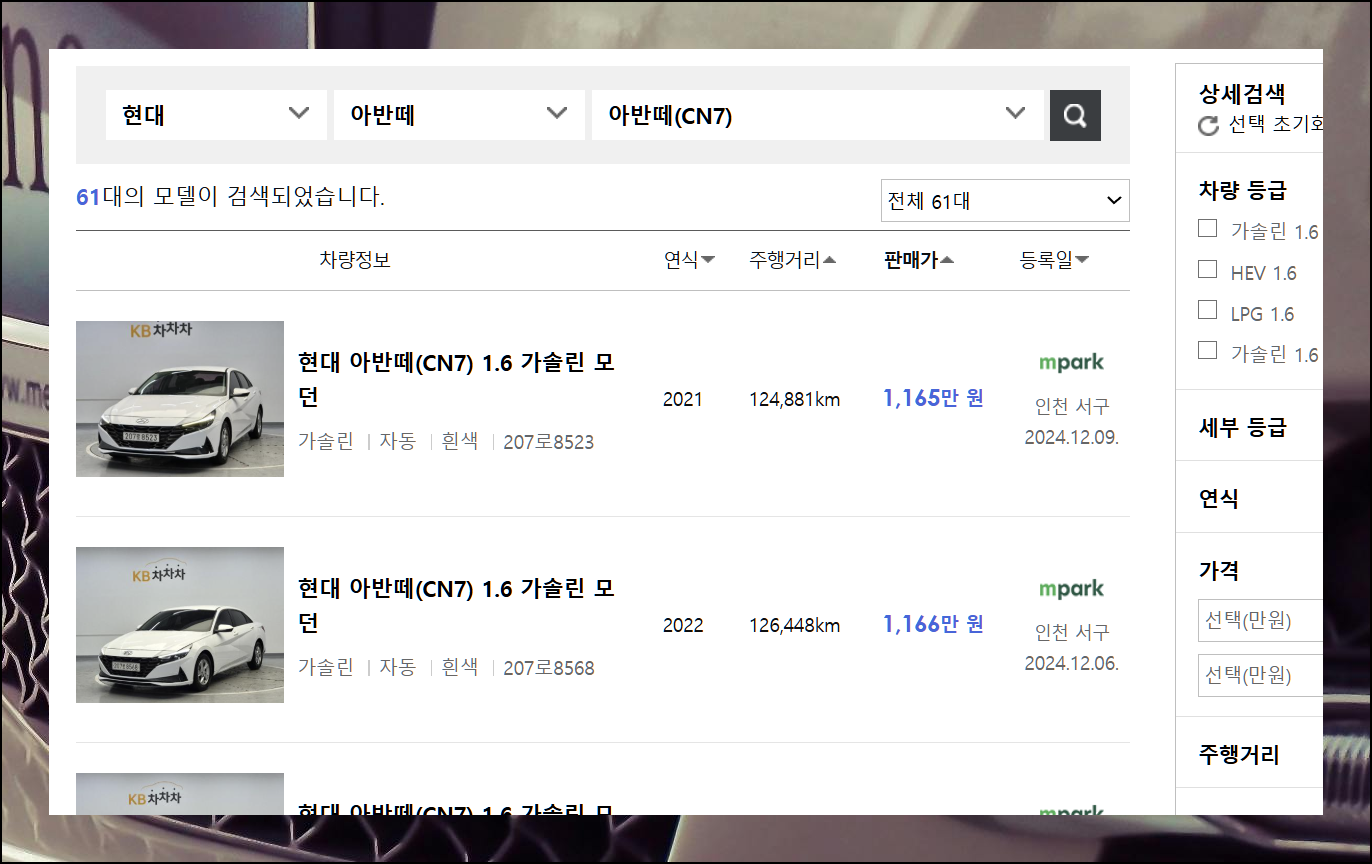Viewport: 1372px width, 864px height.
Task: Click the 2024.12.06. registration date
Action: [1071, 664]
